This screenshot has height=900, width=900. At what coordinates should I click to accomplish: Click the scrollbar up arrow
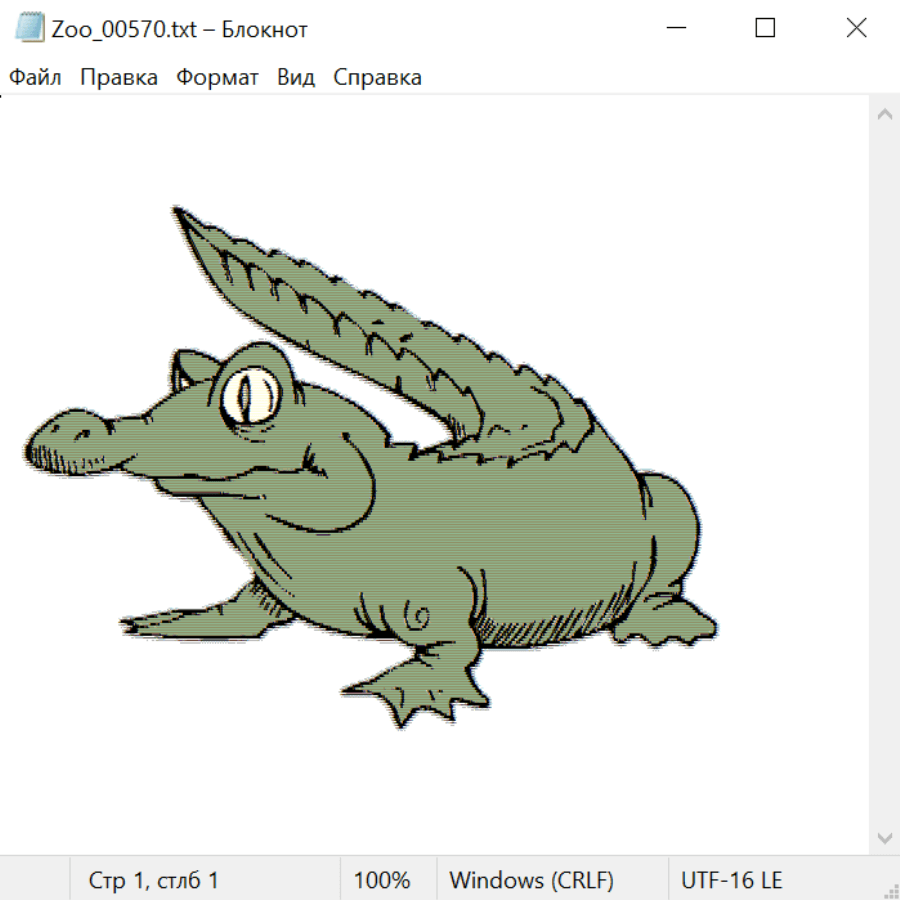tap(884, 115)
